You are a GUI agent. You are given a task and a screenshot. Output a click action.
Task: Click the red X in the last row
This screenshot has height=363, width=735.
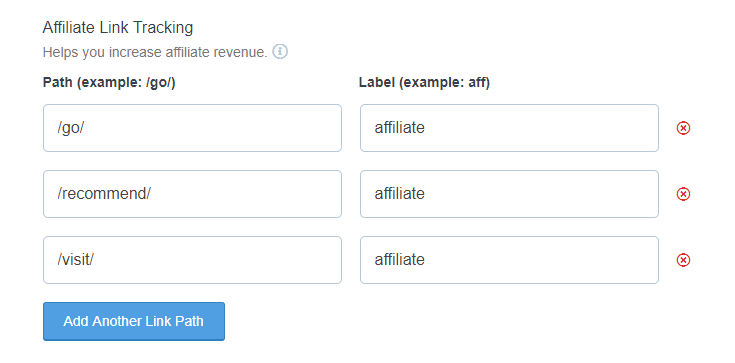click(683, 260)
